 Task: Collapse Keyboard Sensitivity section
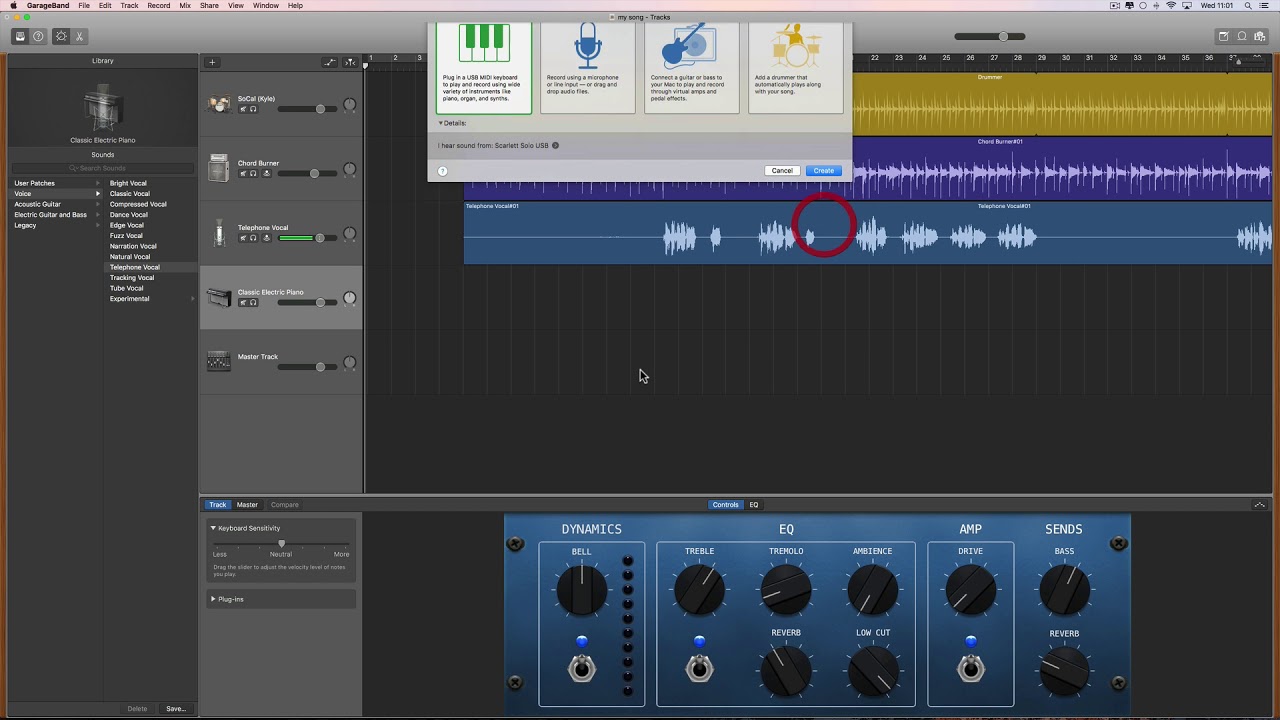tap(213, 528)
